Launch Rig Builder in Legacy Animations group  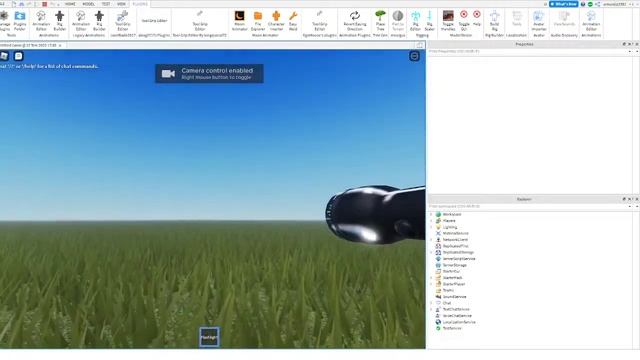pos(99,21)
